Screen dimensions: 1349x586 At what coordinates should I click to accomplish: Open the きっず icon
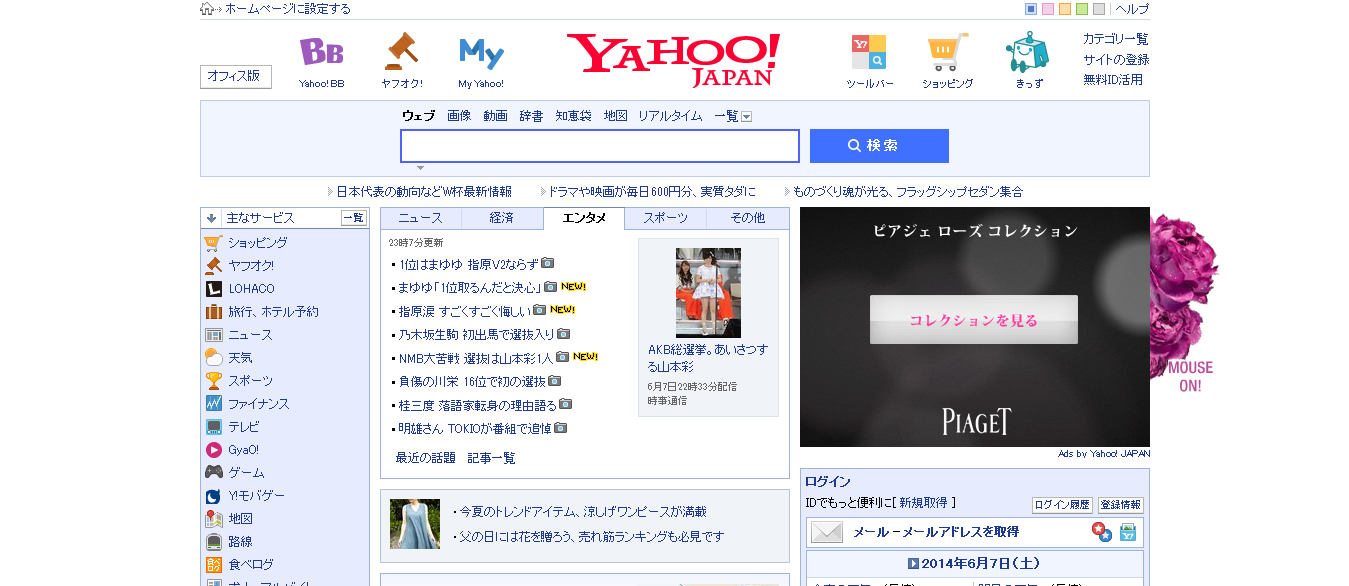(1027, 51)
